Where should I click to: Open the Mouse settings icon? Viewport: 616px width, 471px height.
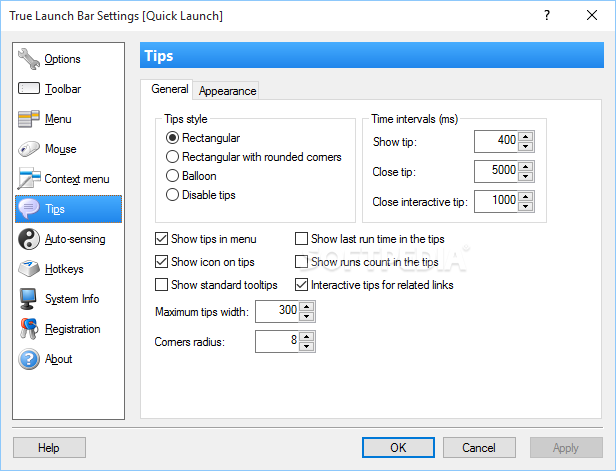(29, 149)
